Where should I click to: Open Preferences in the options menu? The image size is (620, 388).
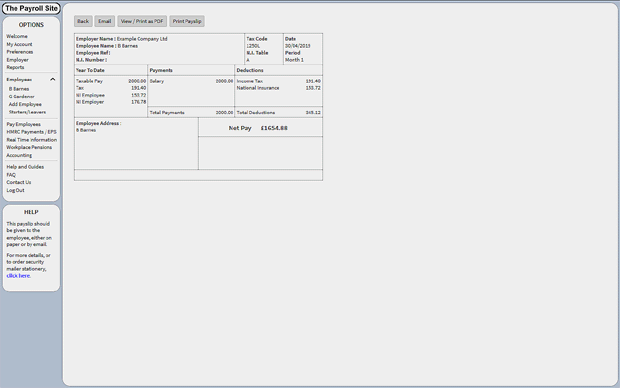coord(20,52)
